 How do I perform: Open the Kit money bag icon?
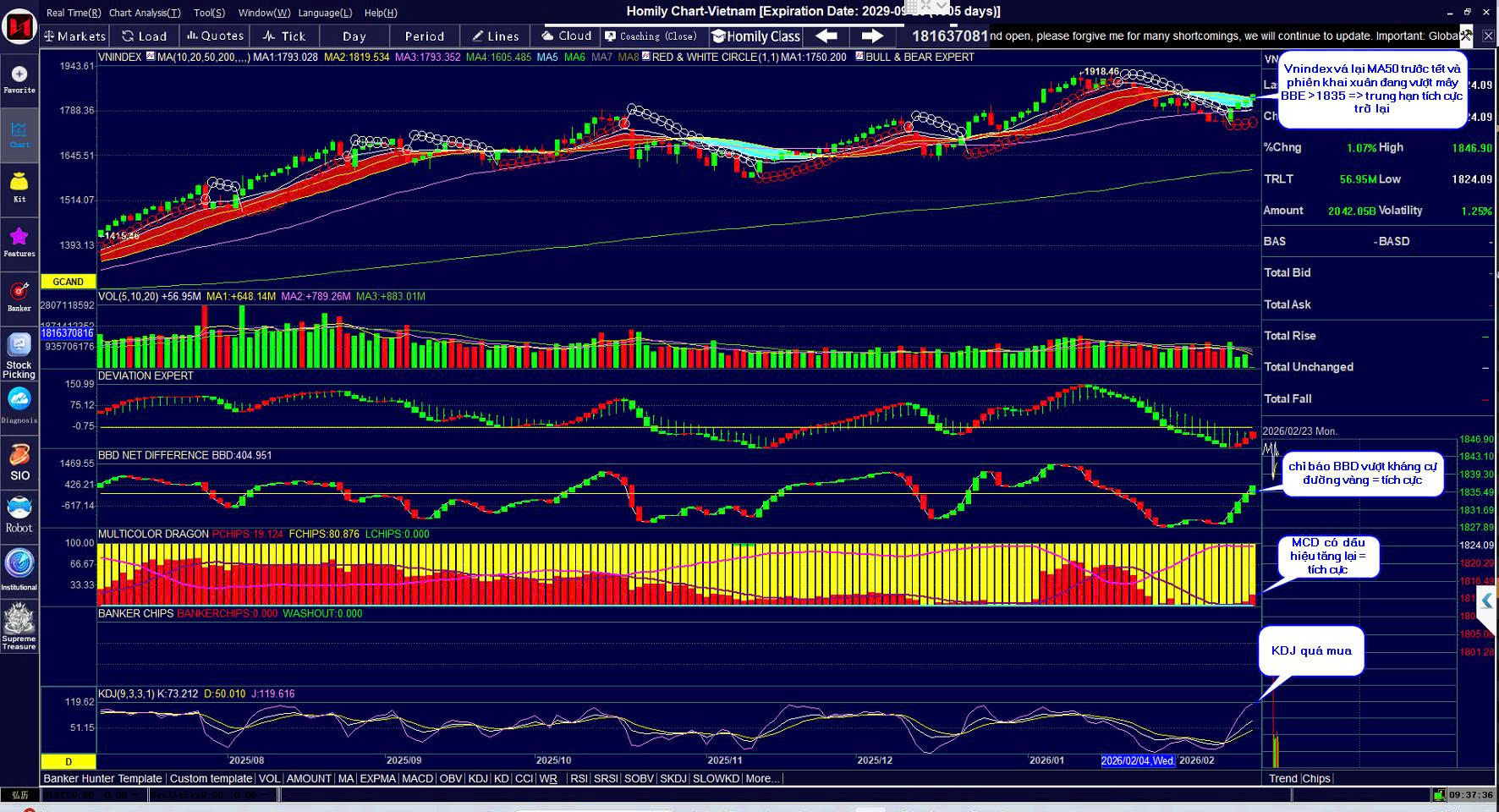pyautogui.click(x=19, y=186)
